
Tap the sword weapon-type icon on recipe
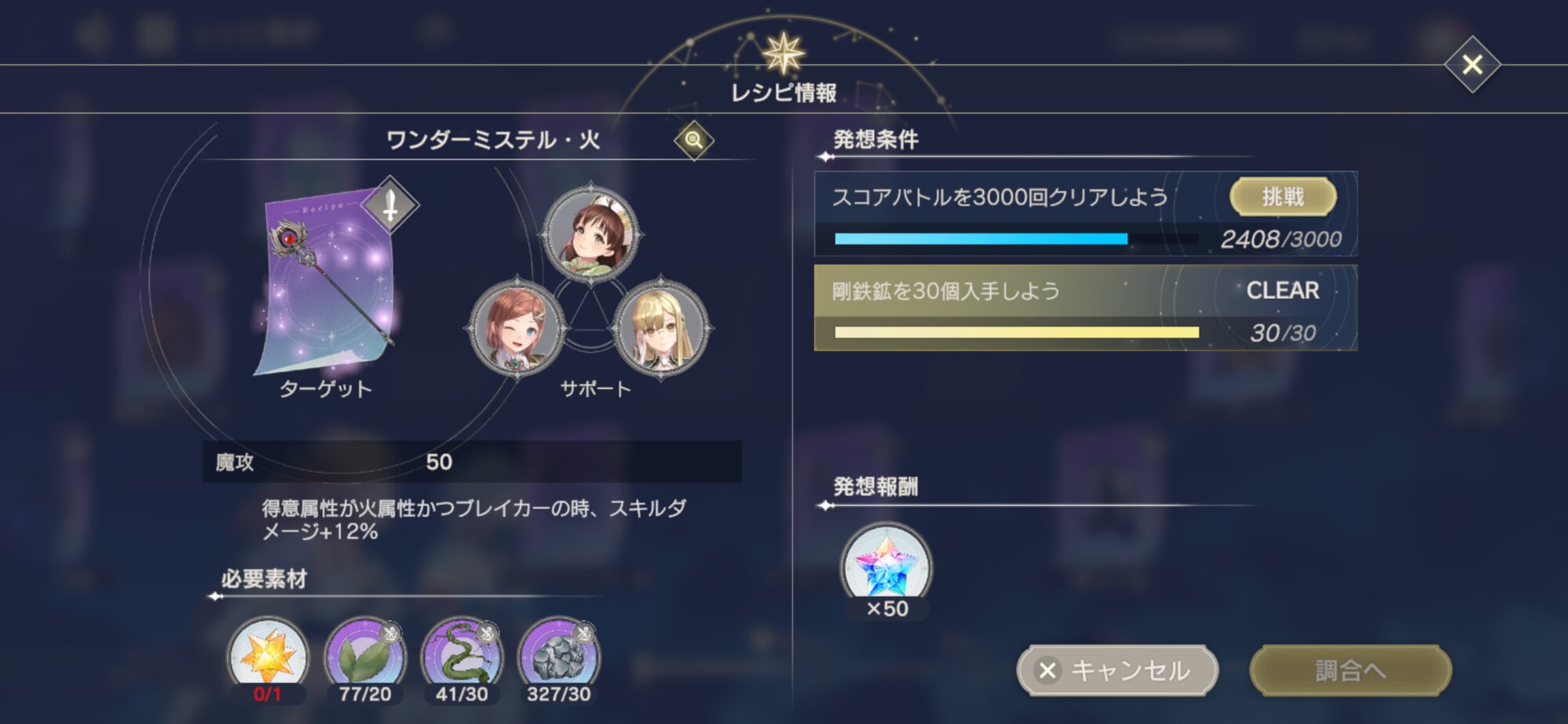point(390,206)
